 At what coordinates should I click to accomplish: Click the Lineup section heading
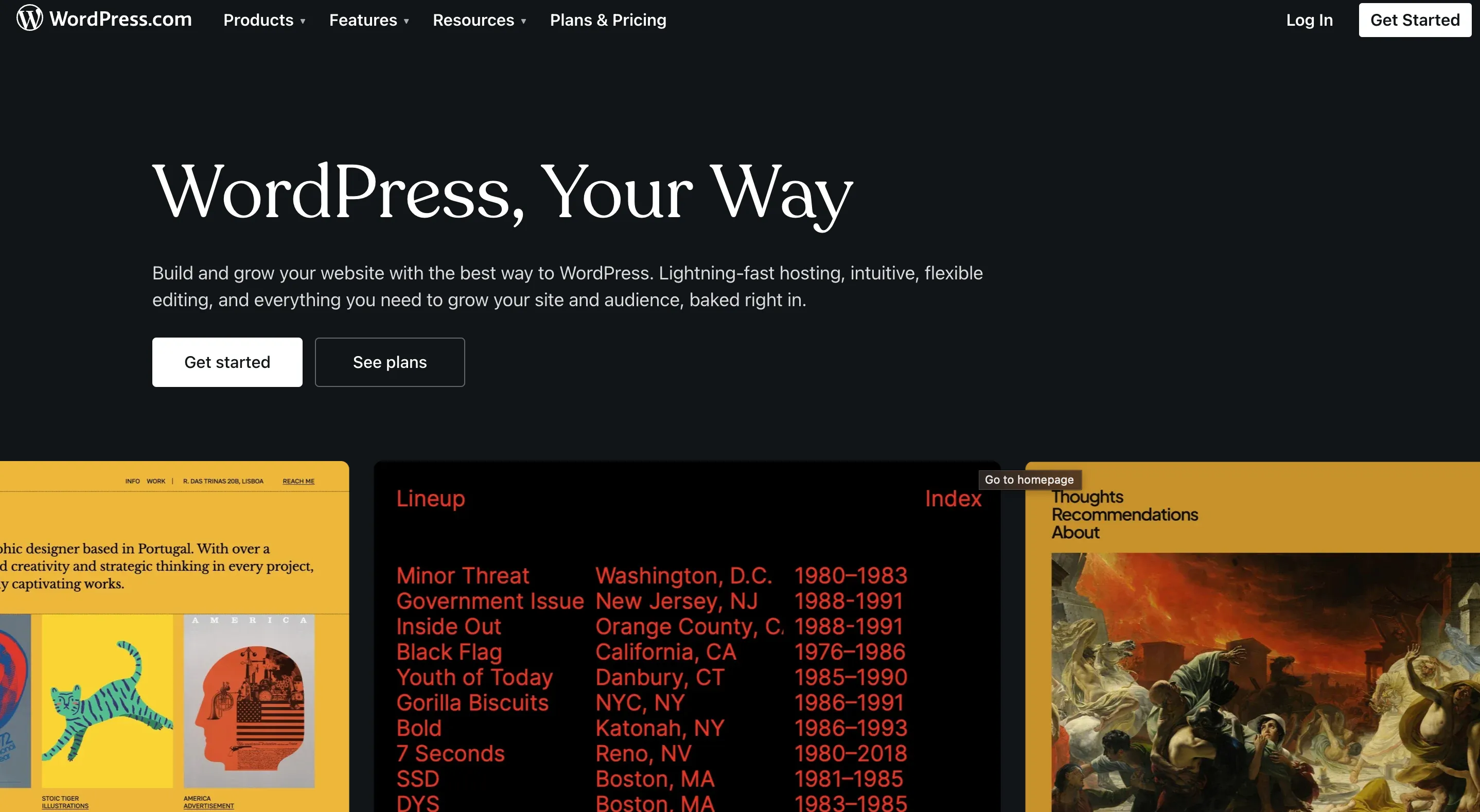(430, 498)
